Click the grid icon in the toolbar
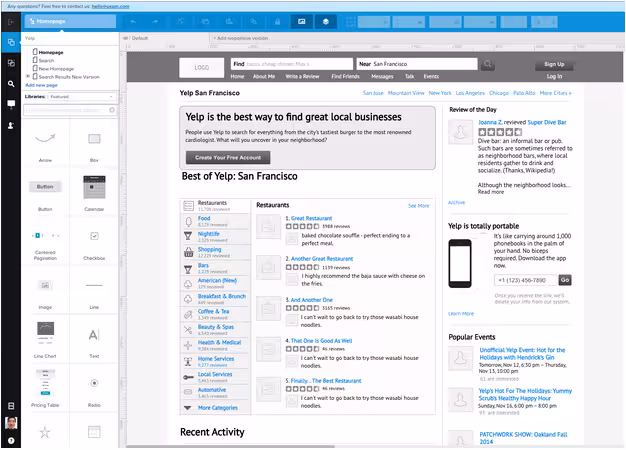Viewport: 626px width, 450px height. click(x=350, y=22)
